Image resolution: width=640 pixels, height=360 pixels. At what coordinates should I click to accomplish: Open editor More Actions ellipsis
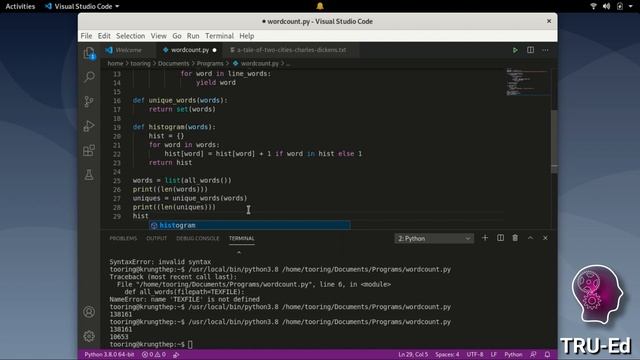[545, 50]
